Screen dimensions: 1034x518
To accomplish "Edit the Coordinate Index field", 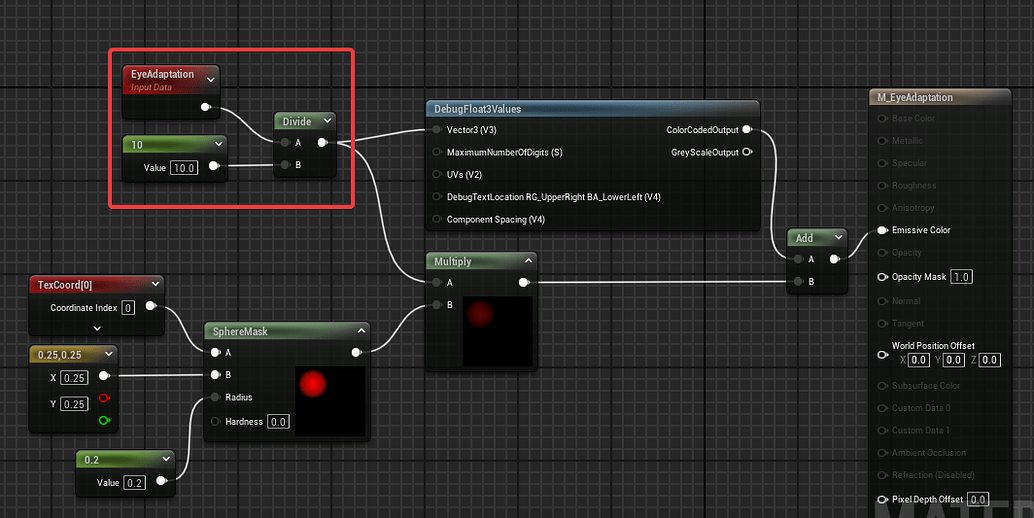I will (128, 308).
